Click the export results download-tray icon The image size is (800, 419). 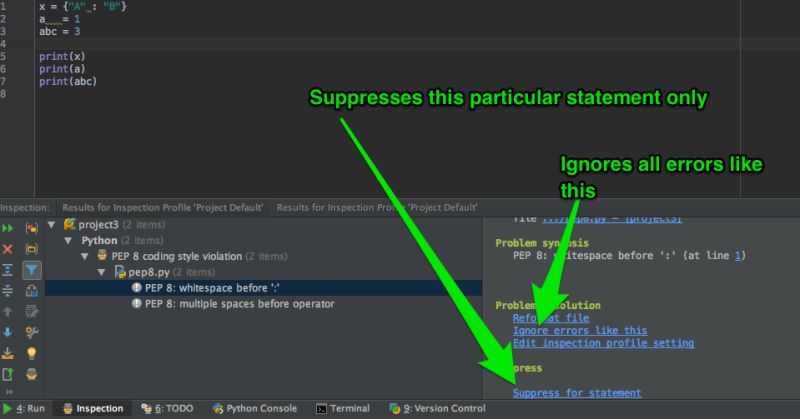click(8, 353)
